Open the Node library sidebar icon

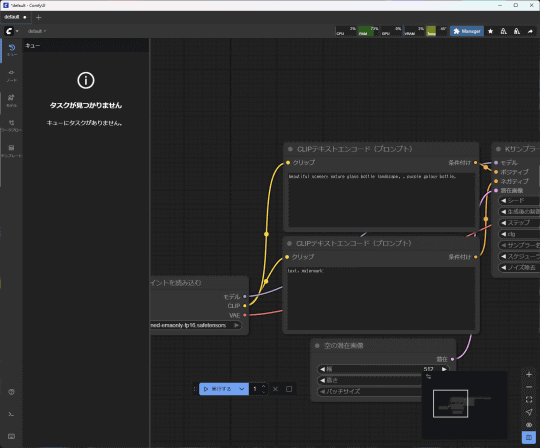[11, 75]
